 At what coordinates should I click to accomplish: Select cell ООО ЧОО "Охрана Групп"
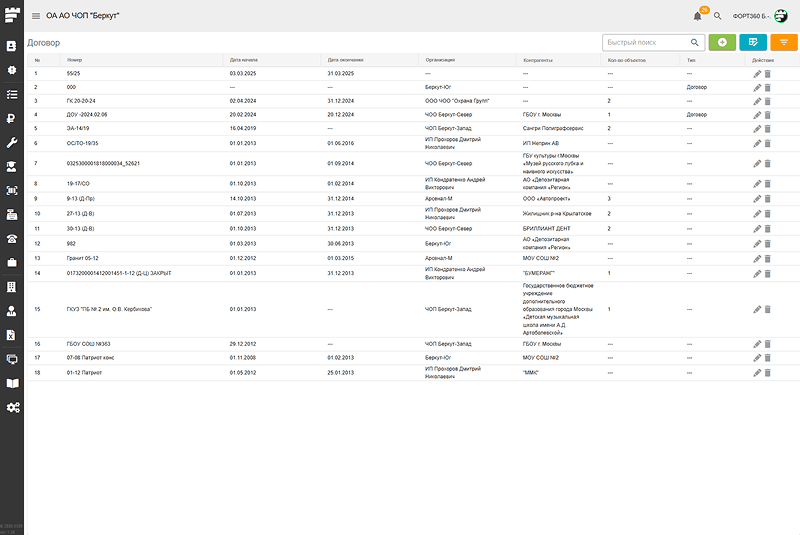[x=457, y=101]
